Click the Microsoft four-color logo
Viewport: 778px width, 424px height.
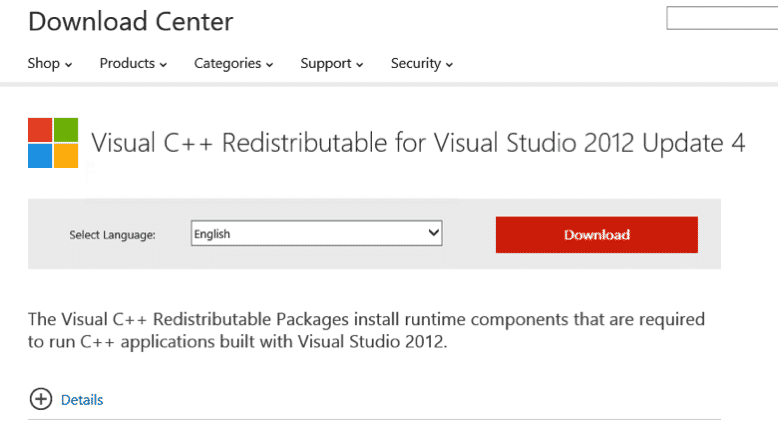(53, 143)
